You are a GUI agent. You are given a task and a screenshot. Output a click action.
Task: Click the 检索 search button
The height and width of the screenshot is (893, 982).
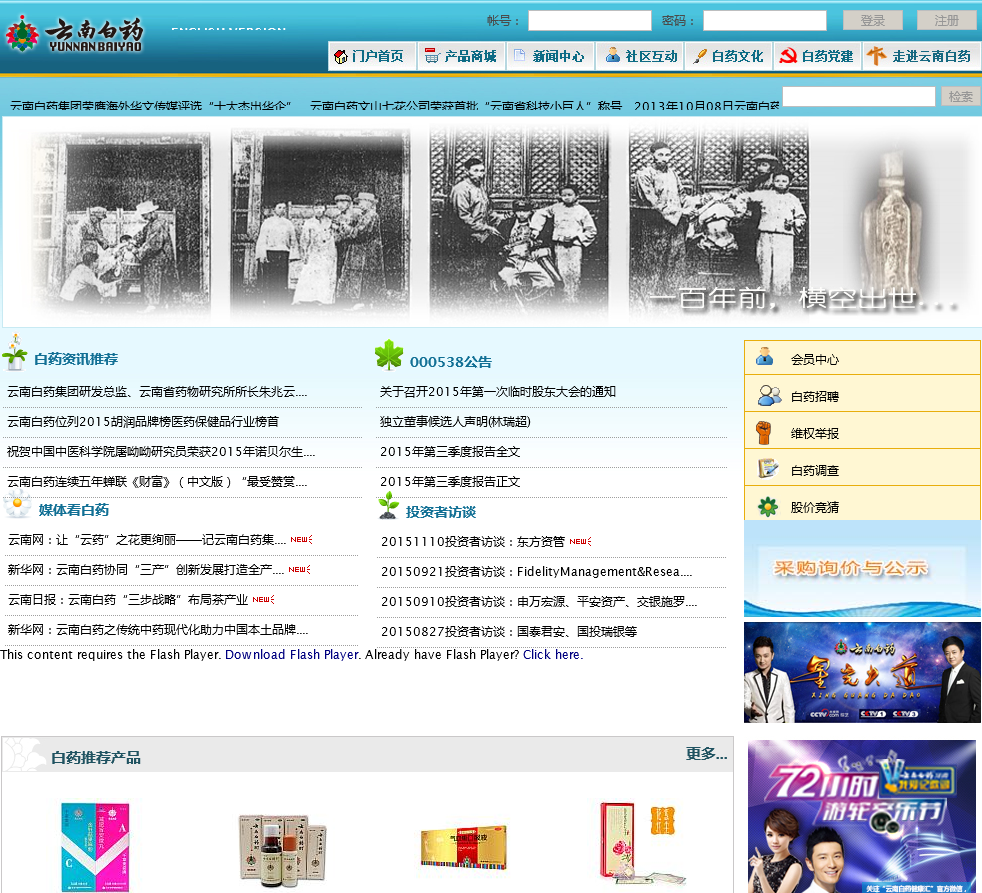click(x=960, y=96)
